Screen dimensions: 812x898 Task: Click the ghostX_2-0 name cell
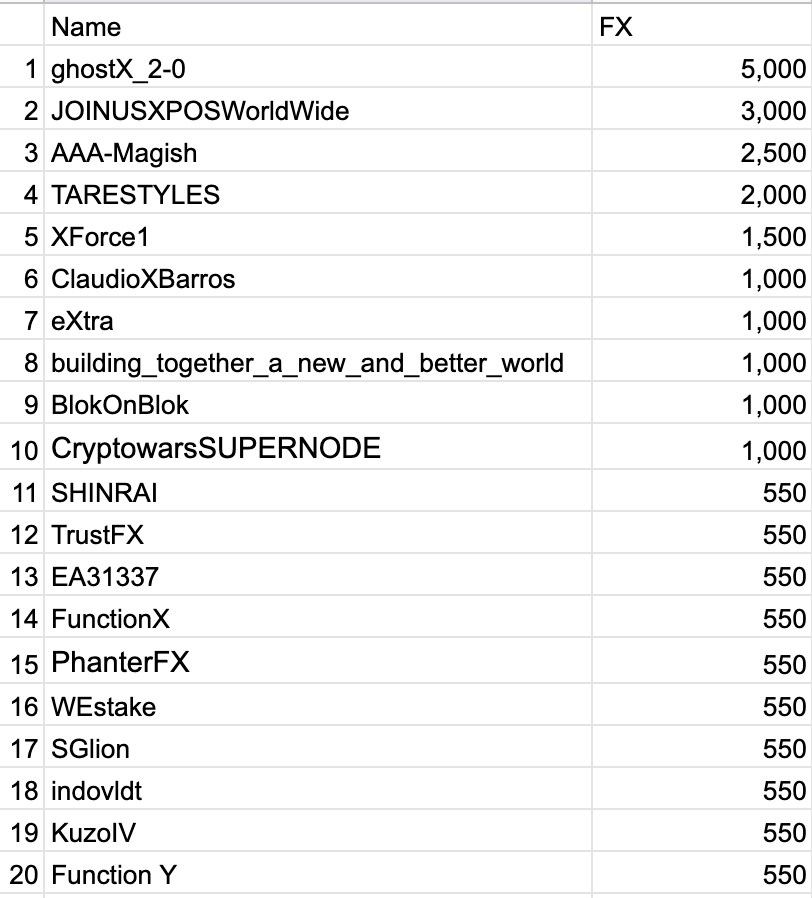click(x=318, y=67)
